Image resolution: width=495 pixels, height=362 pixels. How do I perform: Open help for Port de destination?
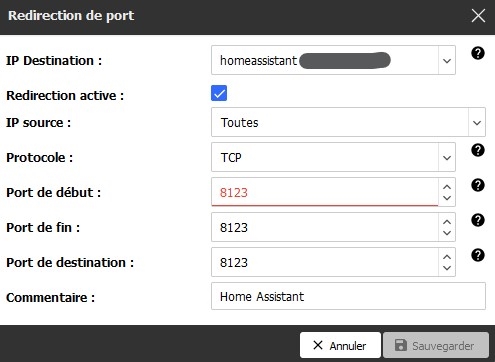click(478, 255)
